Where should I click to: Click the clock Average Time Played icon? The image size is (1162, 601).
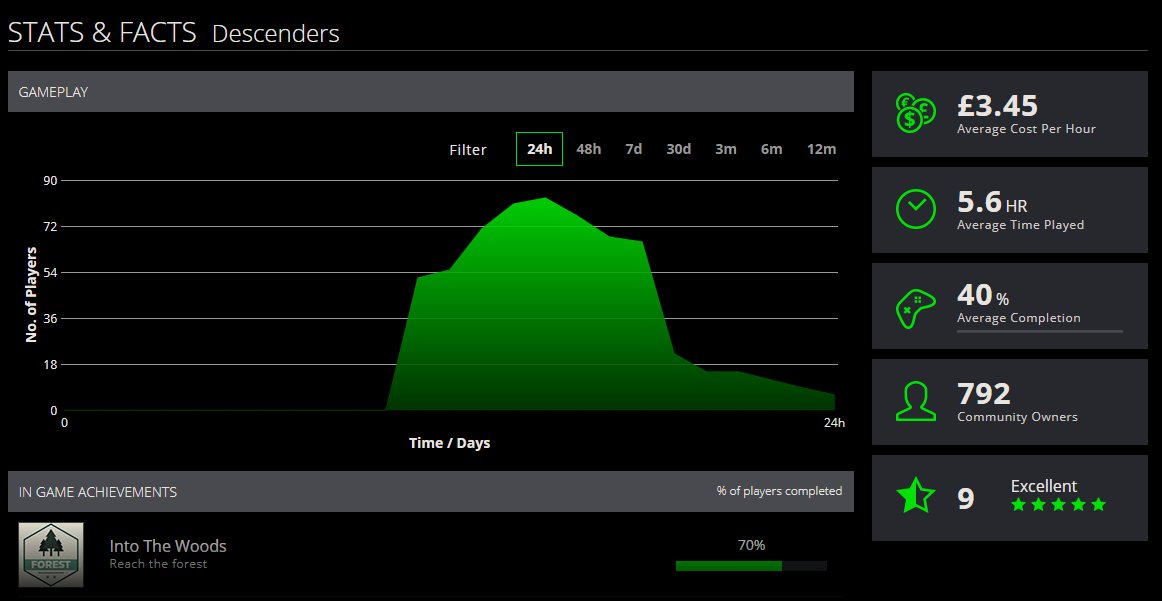[916, 209]
